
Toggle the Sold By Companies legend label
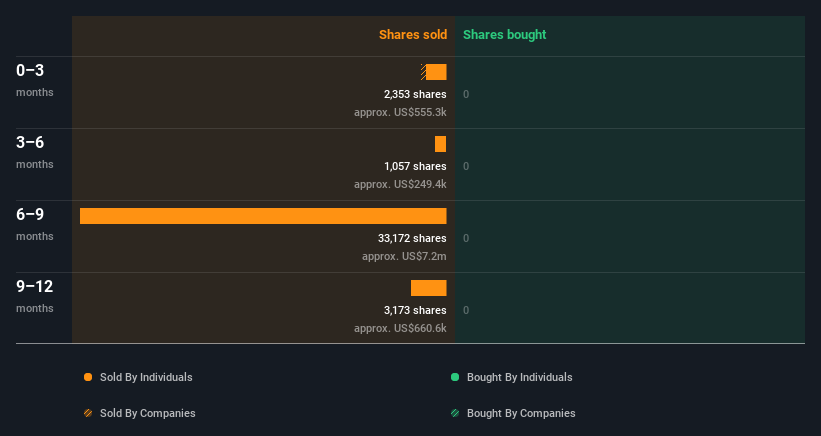tap(148, 413)
